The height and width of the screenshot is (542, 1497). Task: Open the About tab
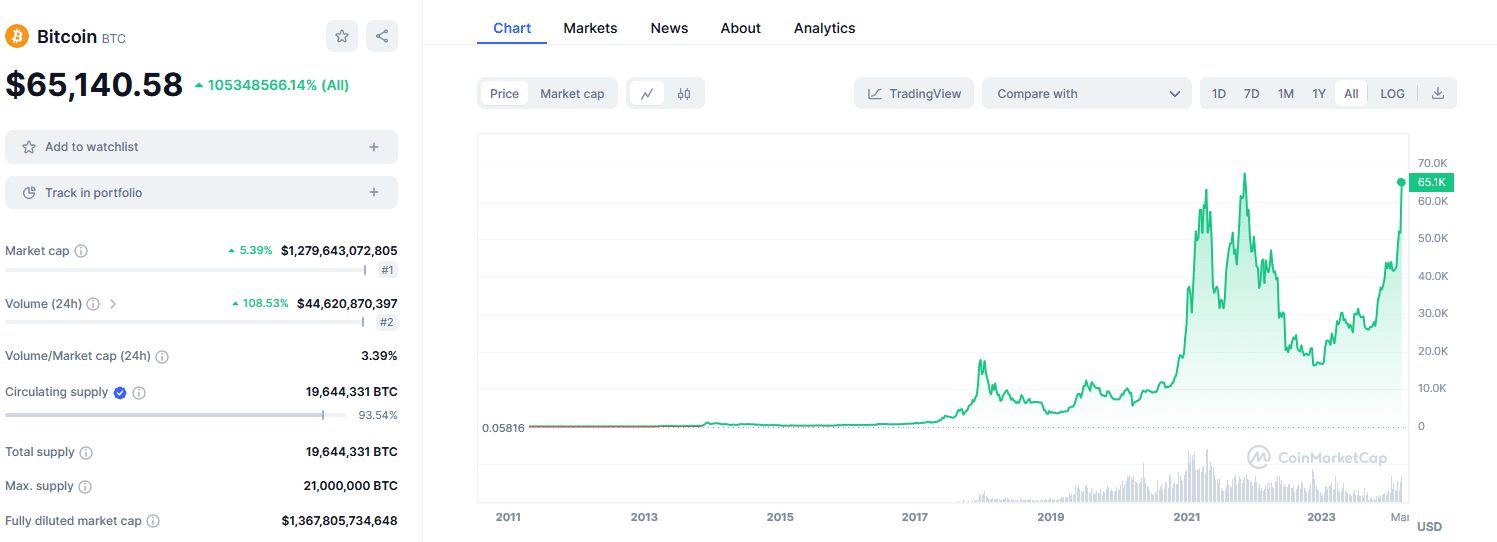tap(741, 28)
